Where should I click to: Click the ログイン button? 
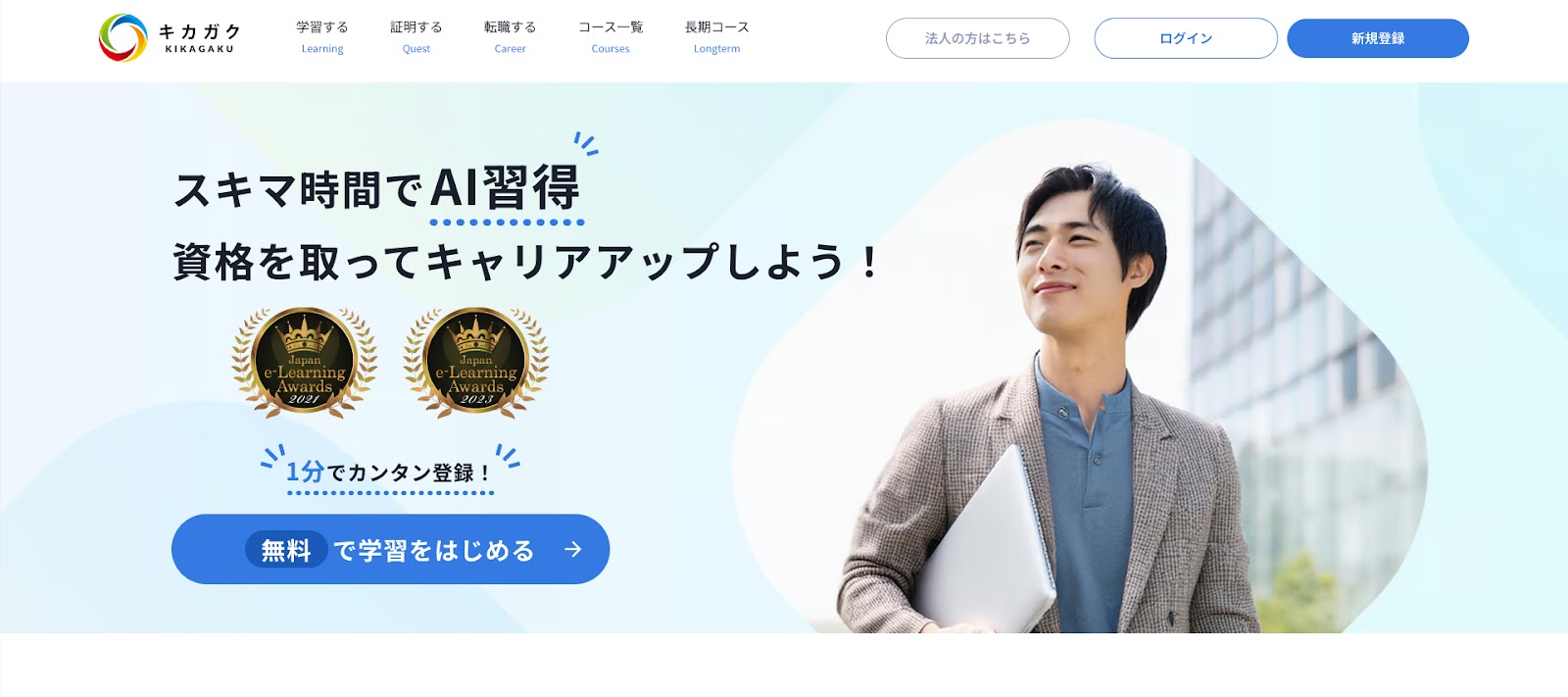tap(1186, 38)
